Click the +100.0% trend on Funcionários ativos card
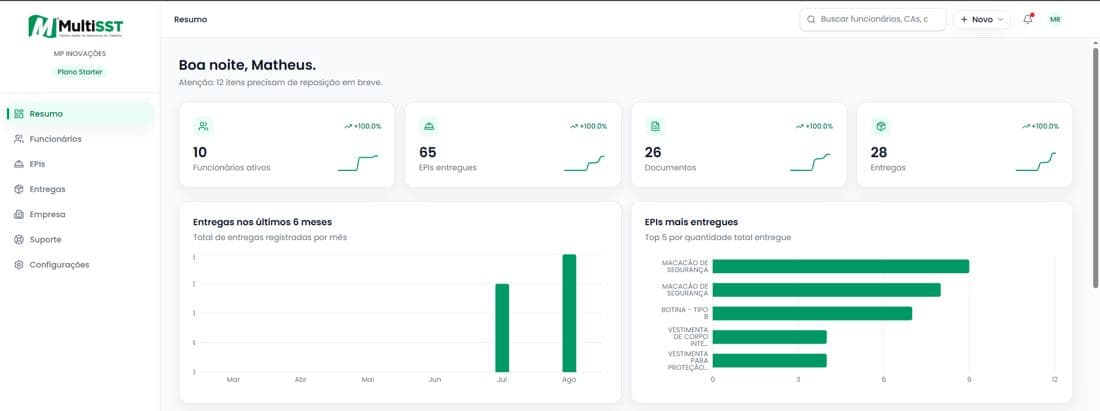 click(363, 126)
